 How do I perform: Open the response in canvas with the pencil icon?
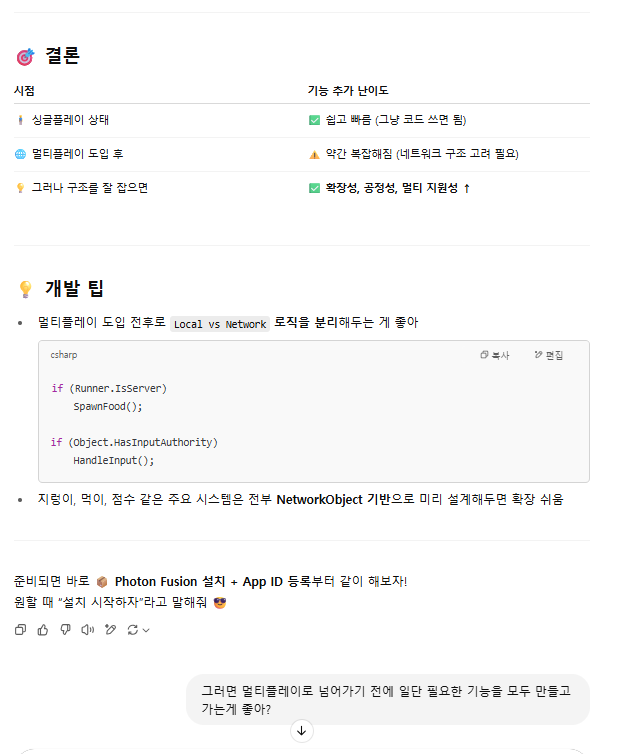(x=110, y=629)
